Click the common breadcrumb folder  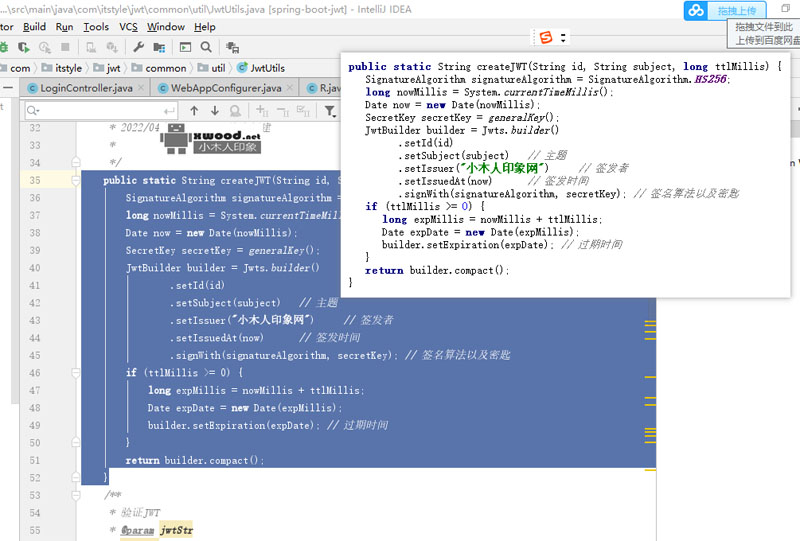tap(159, 68)
